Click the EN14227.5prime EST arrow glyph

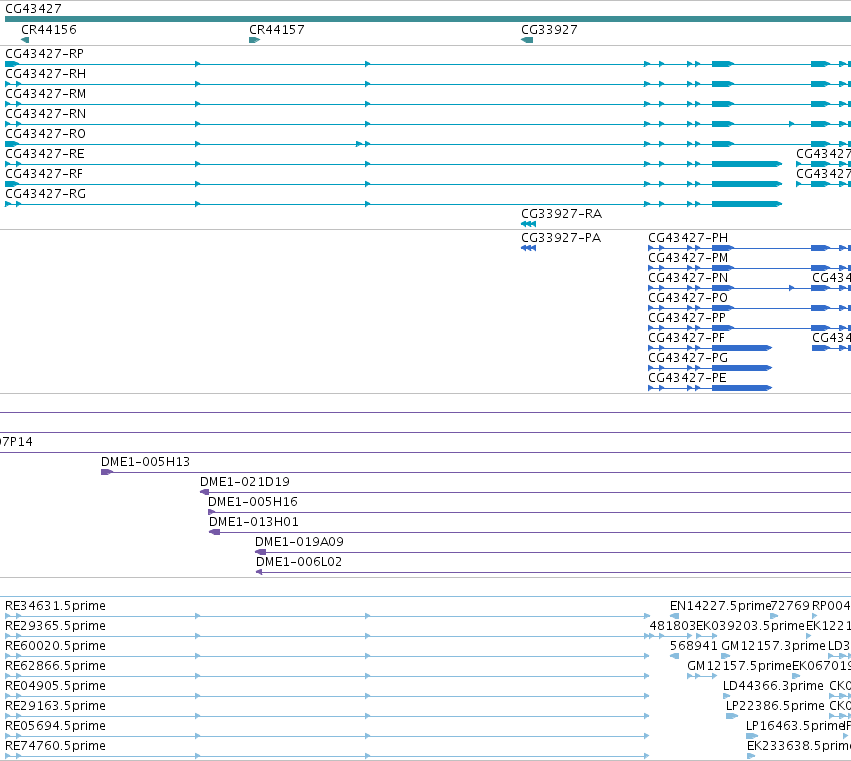click(675, 616)
